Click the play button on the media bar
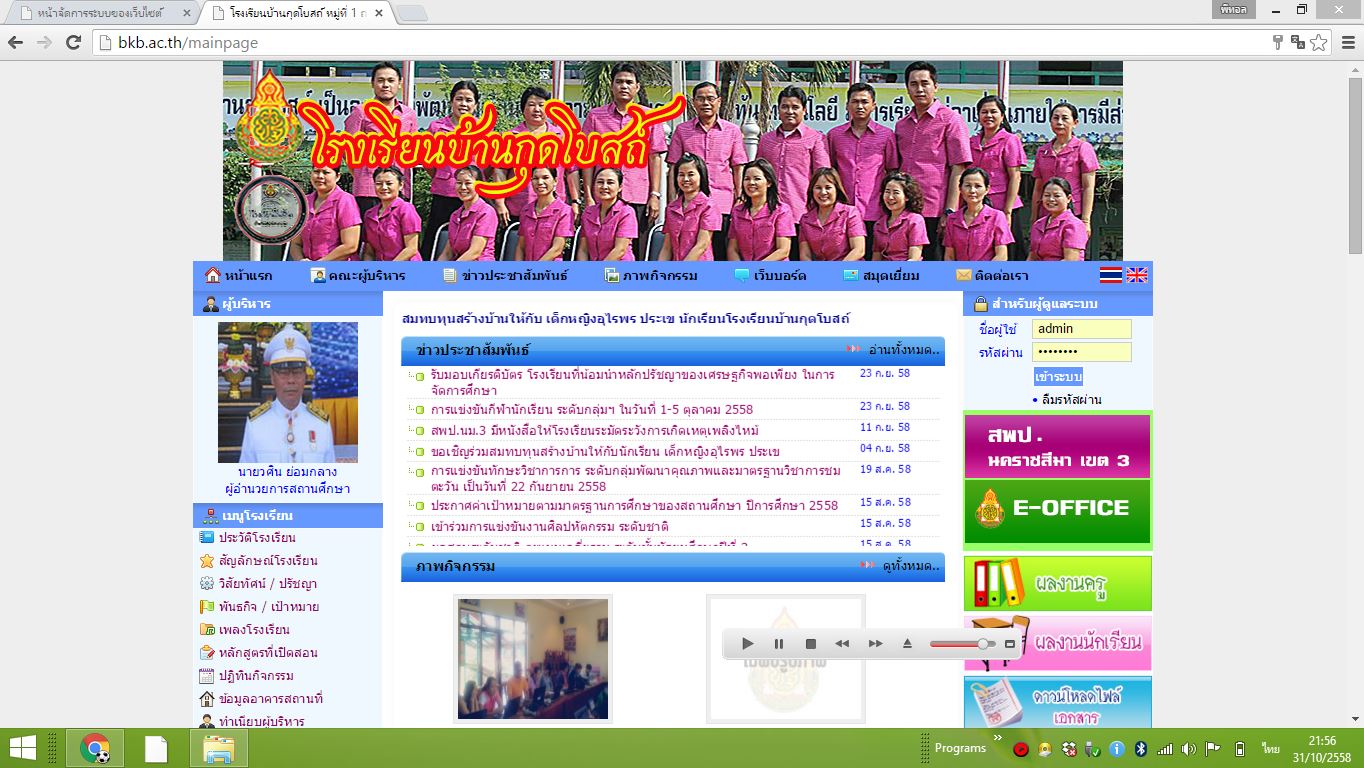This screenshot has width=1364, height=768. 747,644
